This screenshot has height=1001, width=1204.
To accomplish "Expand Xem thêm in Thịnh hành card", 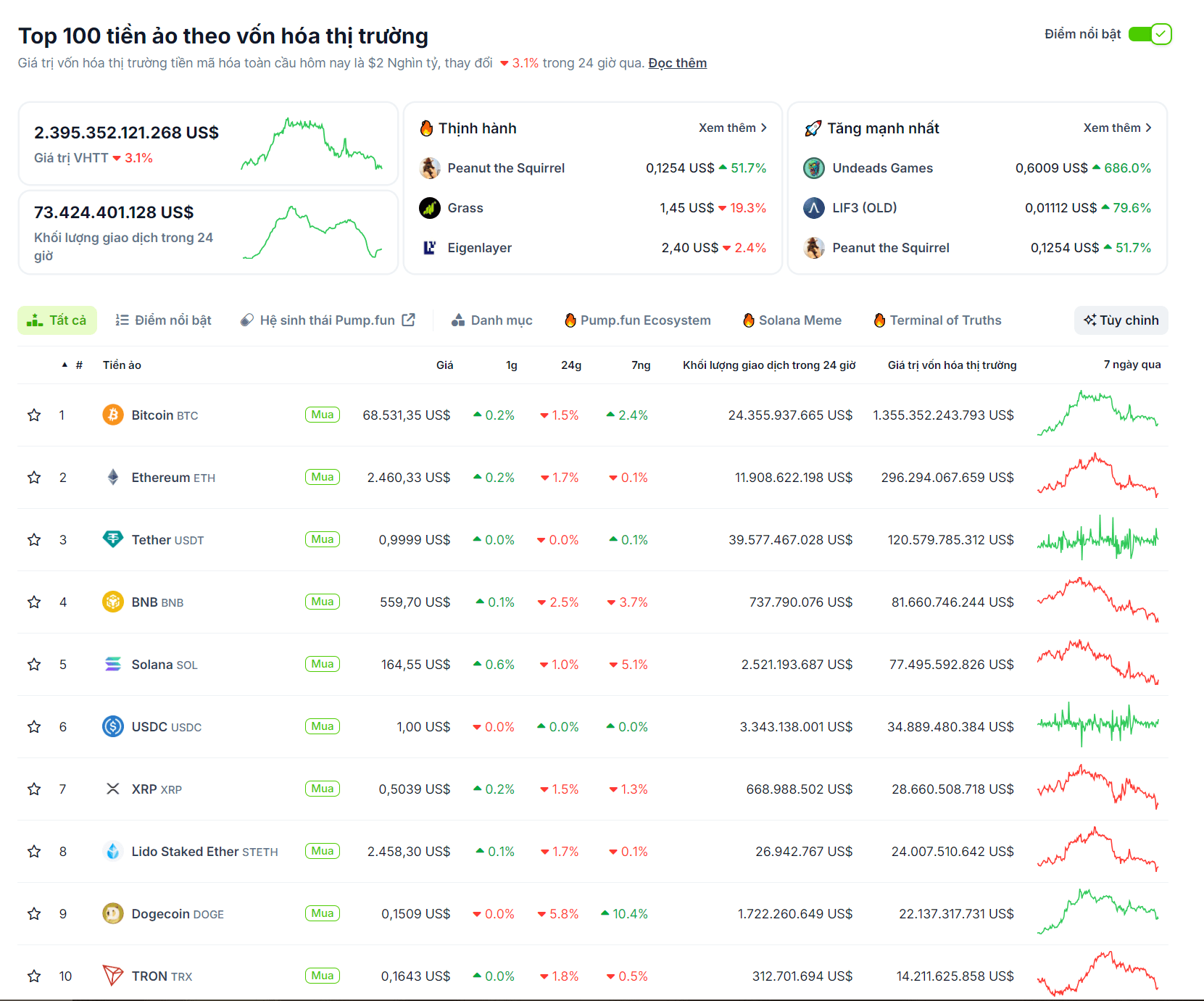I will pyautogui.click(x=733, y=128).
